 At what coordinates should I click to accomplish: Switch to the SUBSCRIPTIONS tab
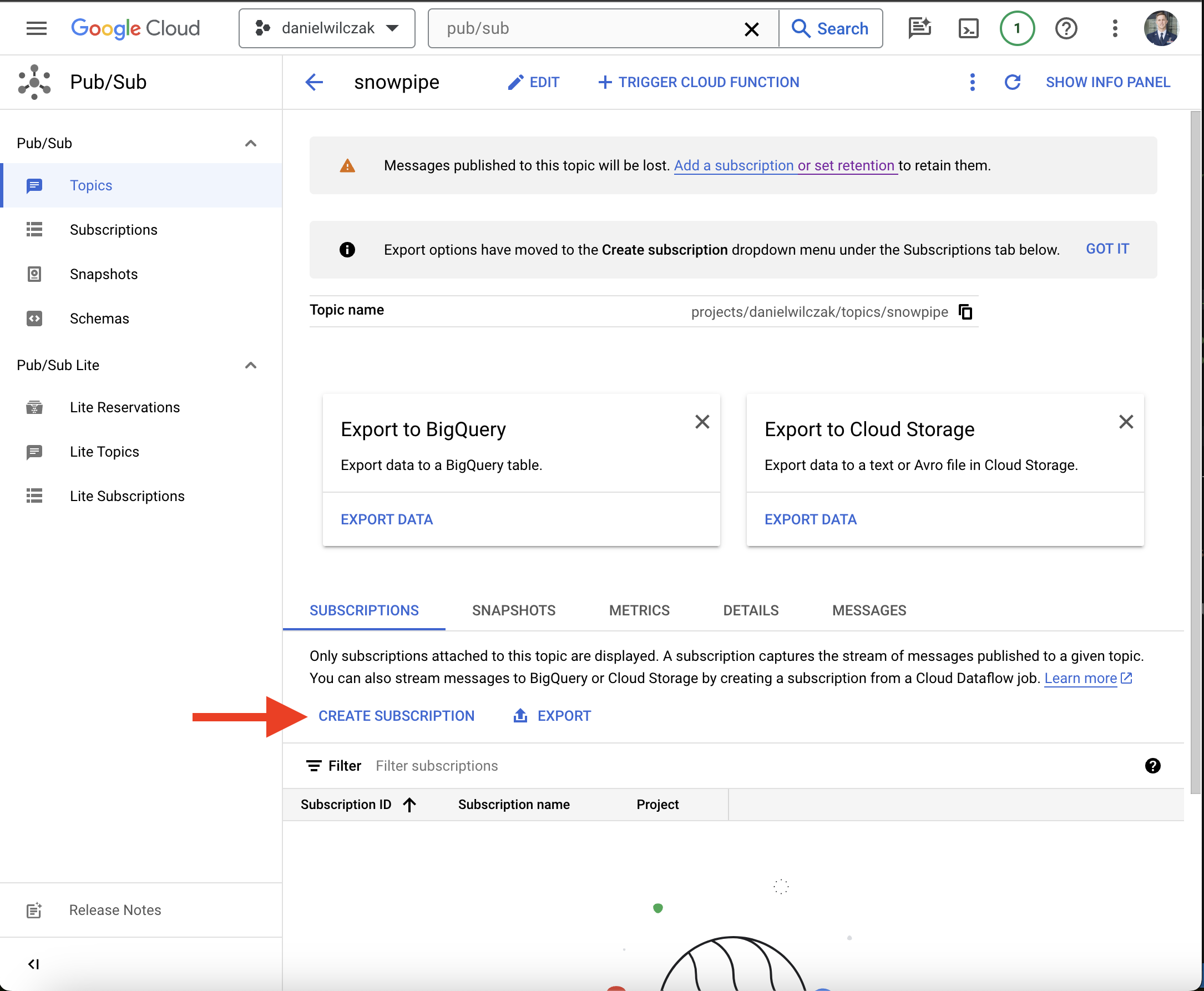pyautogui.click(x=363, y=610)
